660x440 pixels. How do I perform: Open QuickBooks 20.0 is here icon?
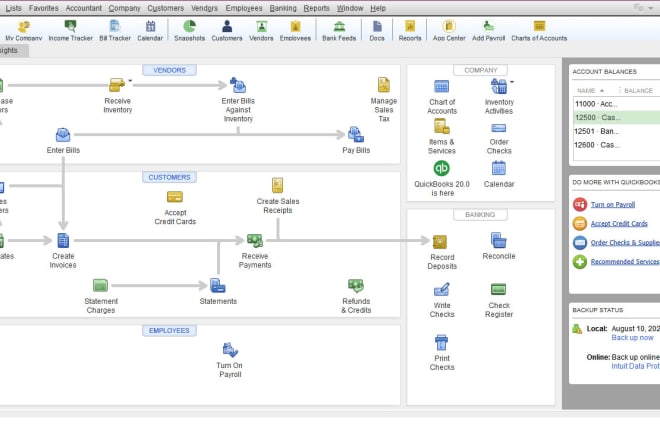442,168
